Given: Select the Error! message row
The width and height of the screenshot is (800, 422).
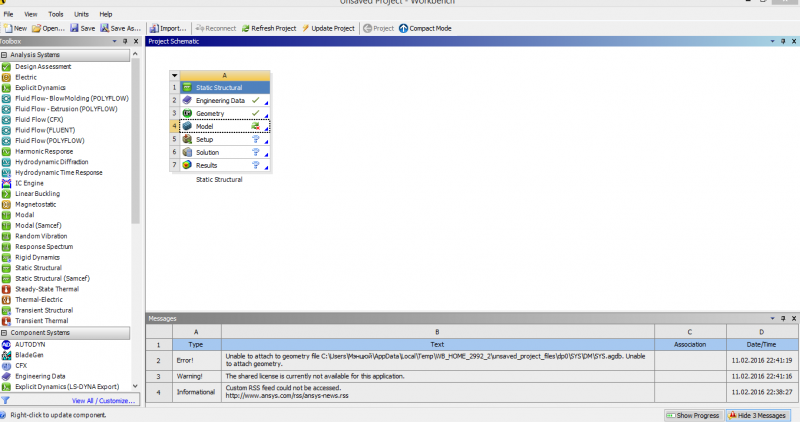Looking at the screenshot, I should [x=472, y=360].
